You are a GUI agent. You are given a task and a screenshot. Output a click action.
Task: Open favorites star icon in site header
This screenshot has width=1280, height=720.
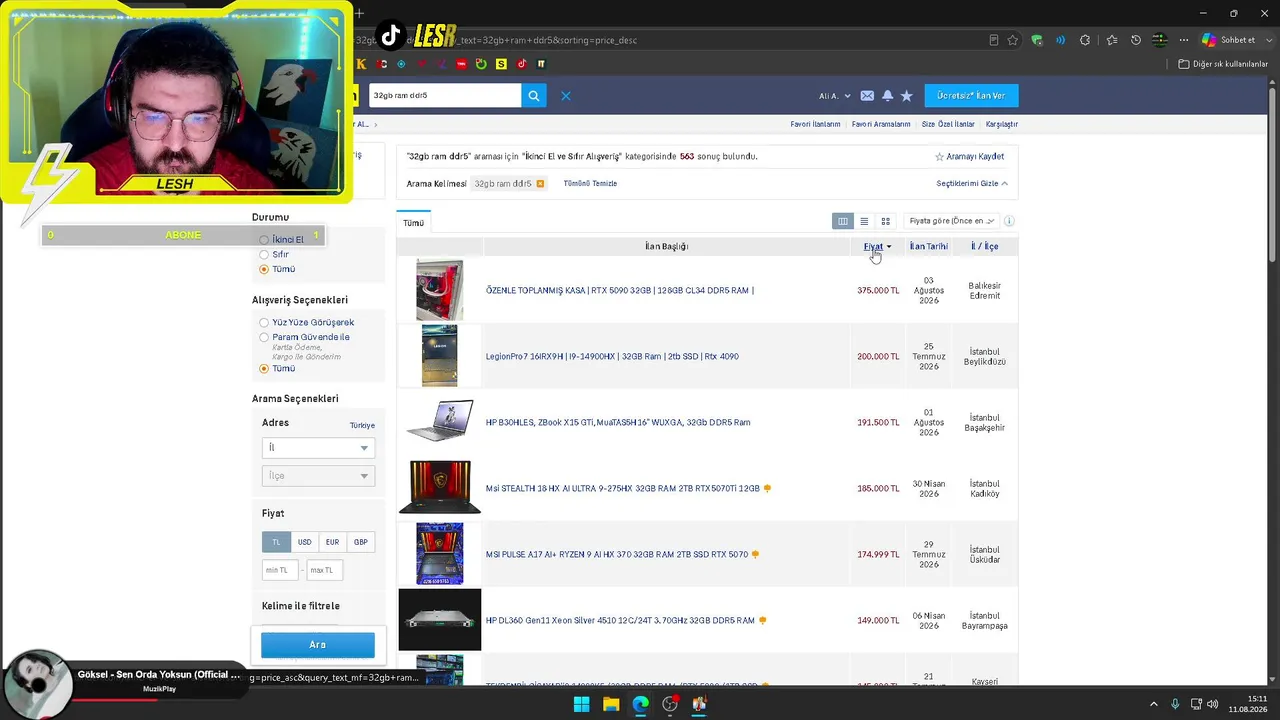tap(907, 96)
